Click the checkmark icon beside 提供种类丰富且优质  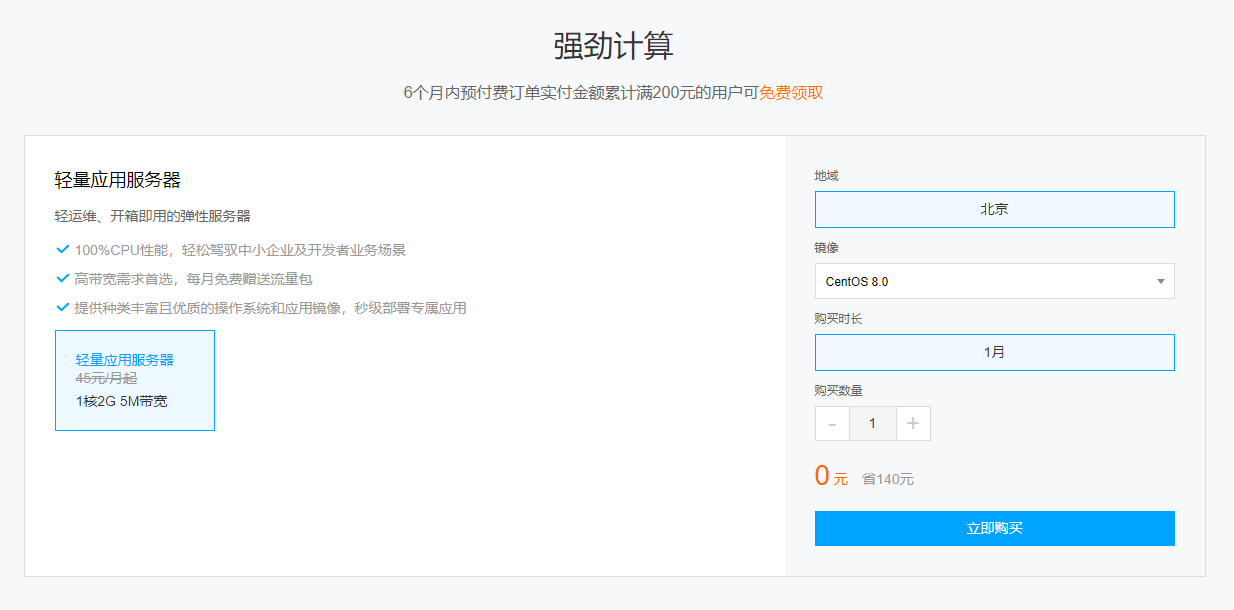point(63,308)
